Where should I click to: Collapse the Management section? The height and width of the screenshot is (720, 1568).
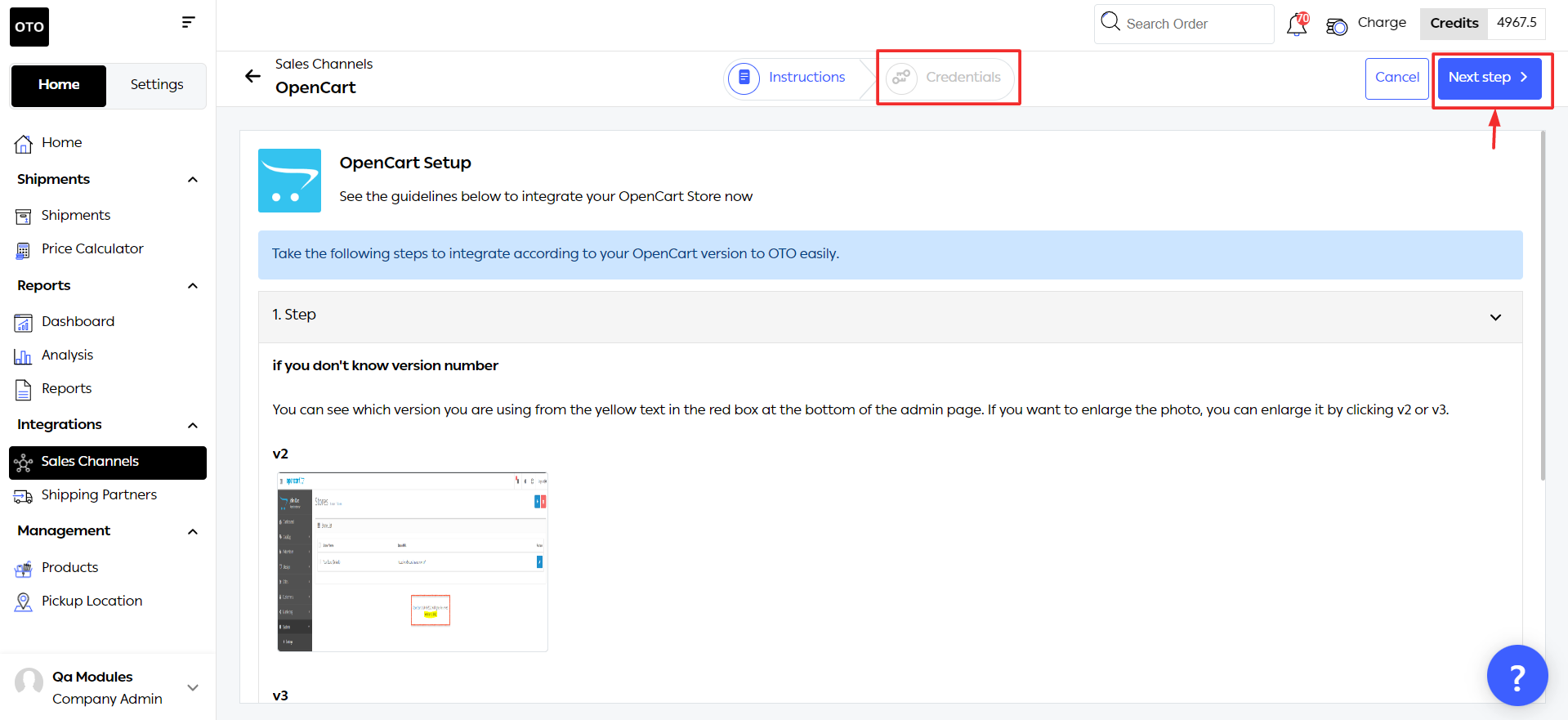pyautogui.click(x=193, y=532)
